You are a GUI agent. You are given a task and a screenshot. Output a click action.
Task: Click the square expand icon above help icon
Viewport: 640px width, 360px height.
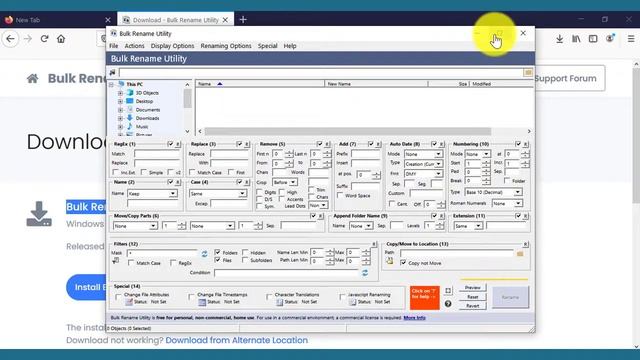coord(448,291)
